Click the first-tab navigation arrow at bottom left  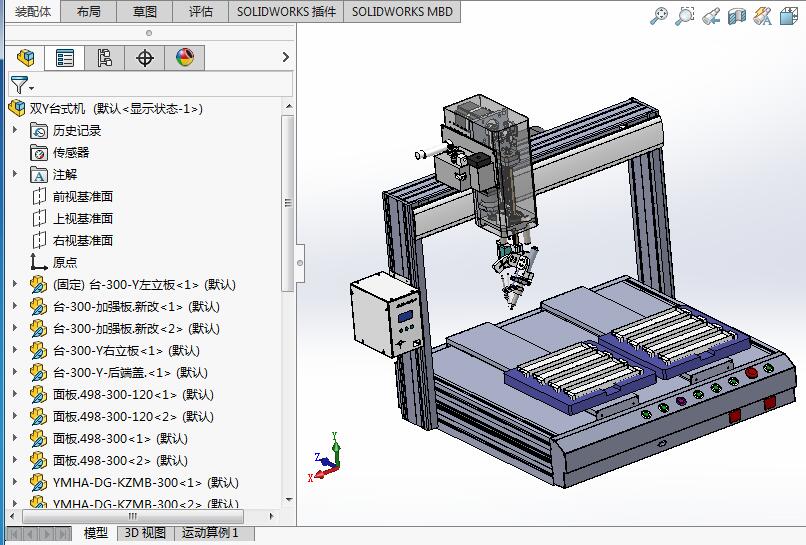[x=15, y=534]
